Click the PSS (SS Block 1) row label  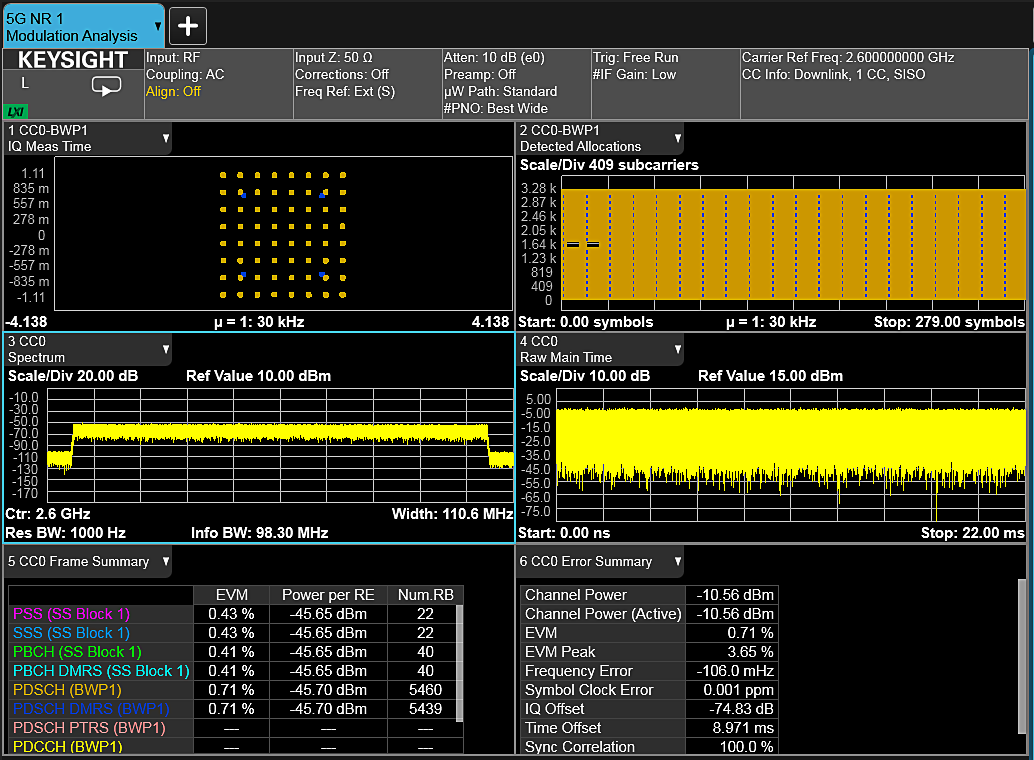tap(70, 614)
